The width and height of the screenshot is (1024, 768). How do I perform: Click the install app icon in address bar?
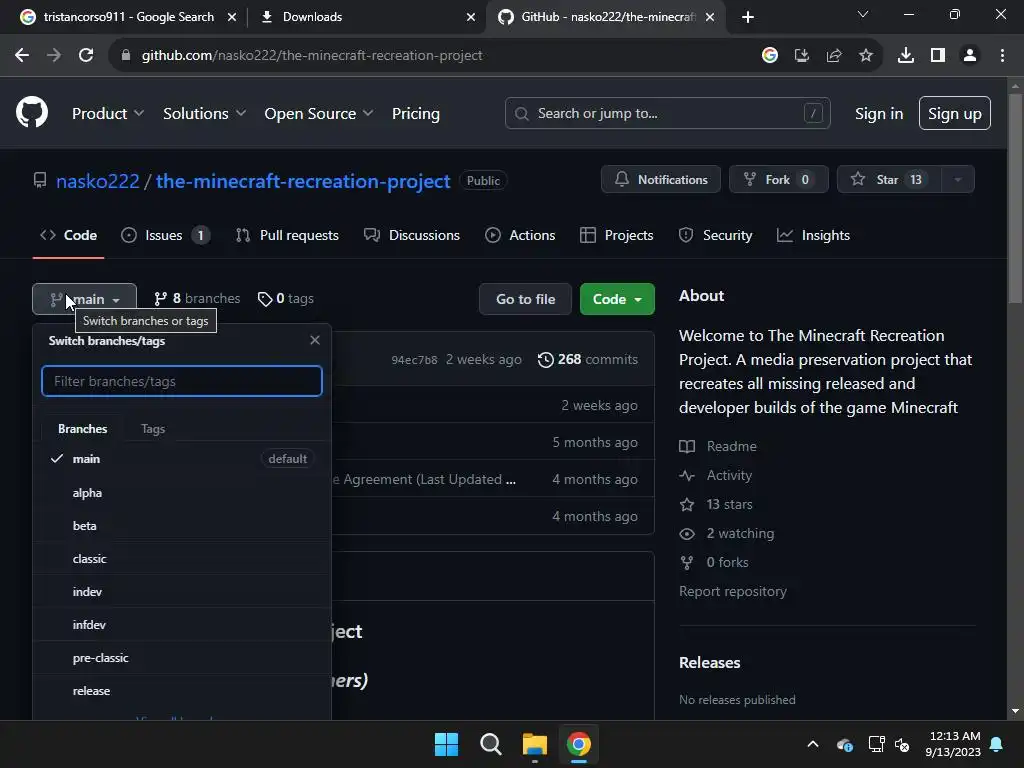[x=802, y=56]
